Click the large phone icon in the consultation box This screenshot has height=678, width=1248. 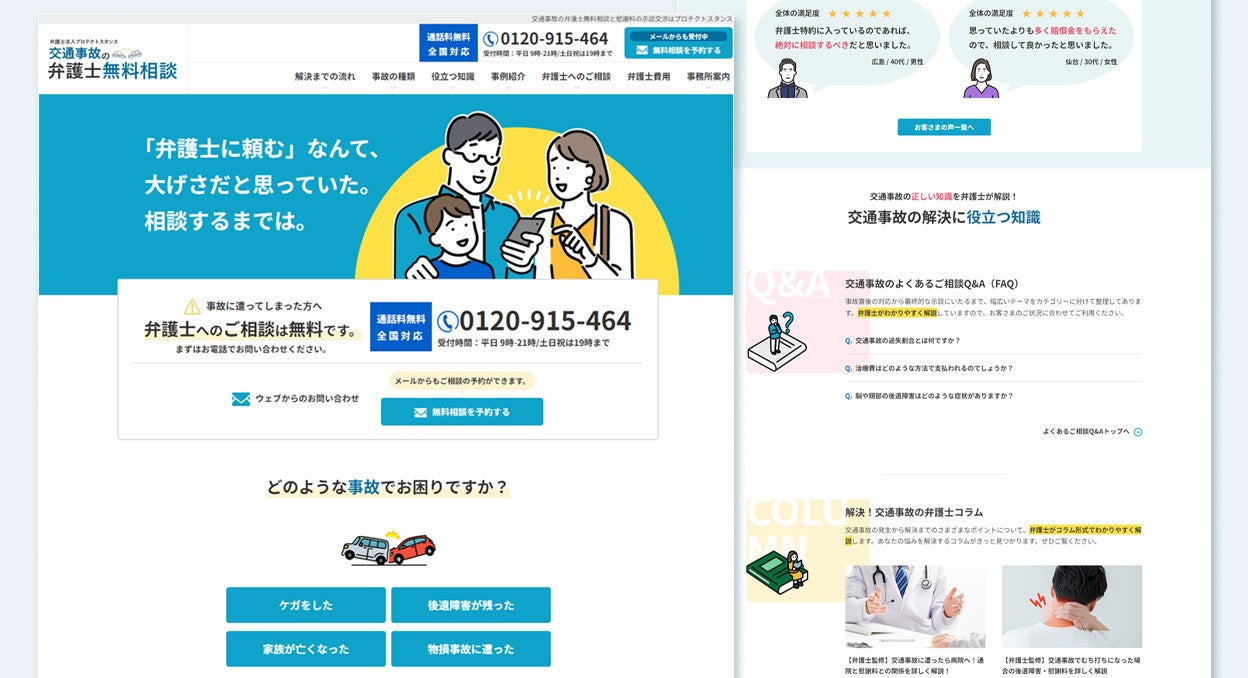[x=447, y=321]
